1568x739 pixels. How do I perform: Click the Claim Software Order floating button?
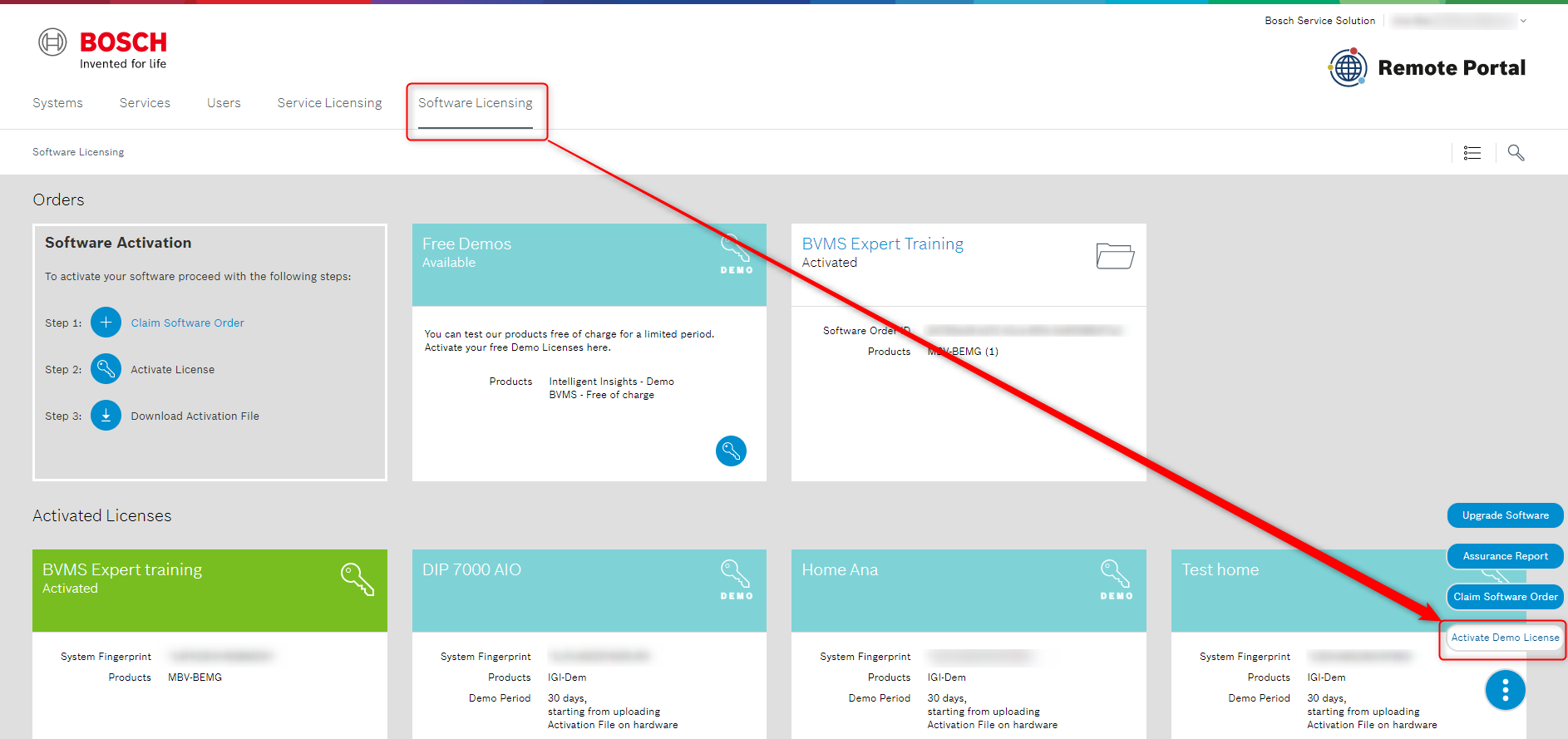pos(1505,597)
